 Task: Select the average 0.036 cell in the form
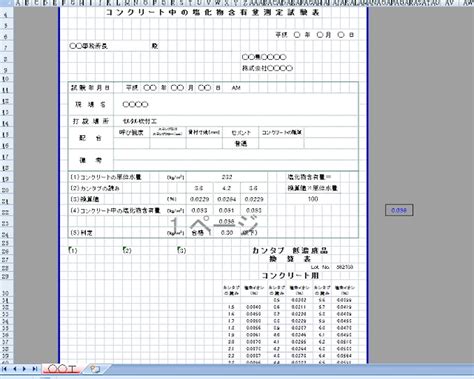click(227, 222)
